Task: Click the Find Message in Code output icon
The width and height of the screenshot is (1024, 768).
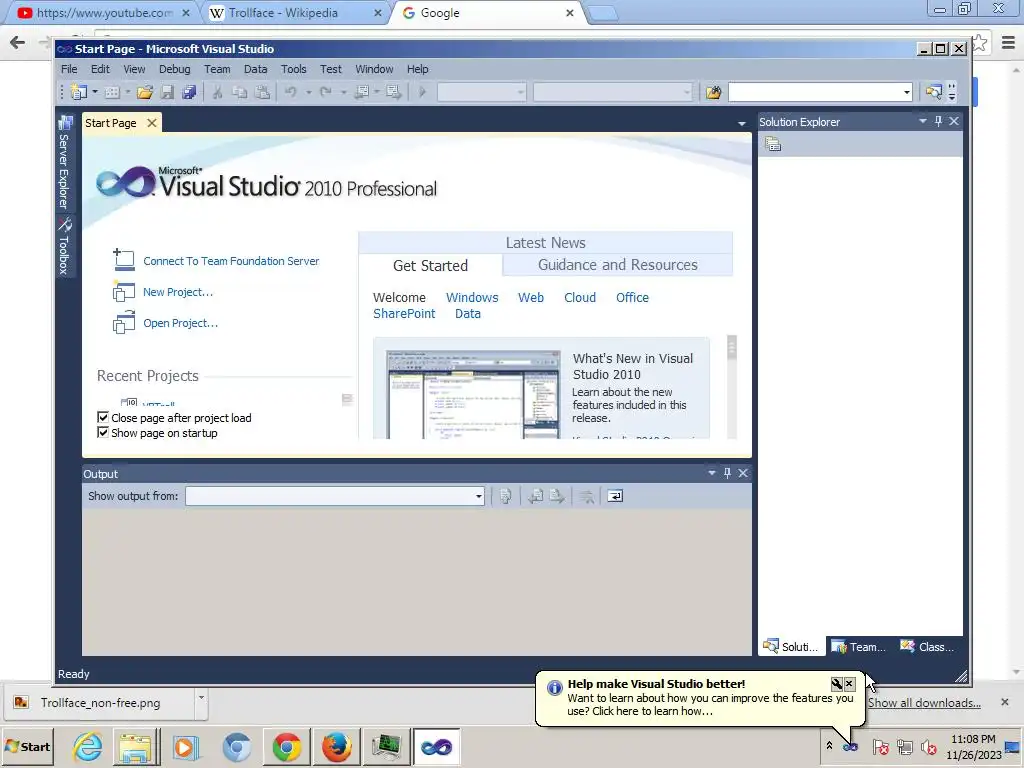Action: tap(505, 496)
